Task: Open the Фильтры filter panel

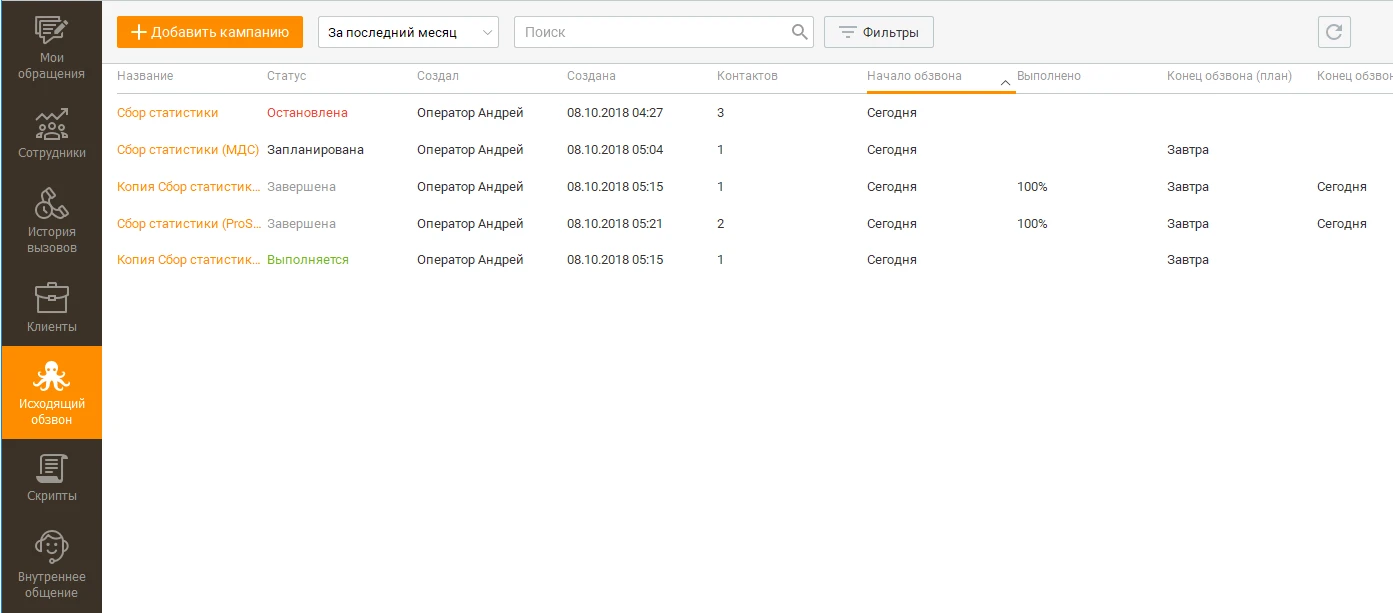Action: click(878, 32)
